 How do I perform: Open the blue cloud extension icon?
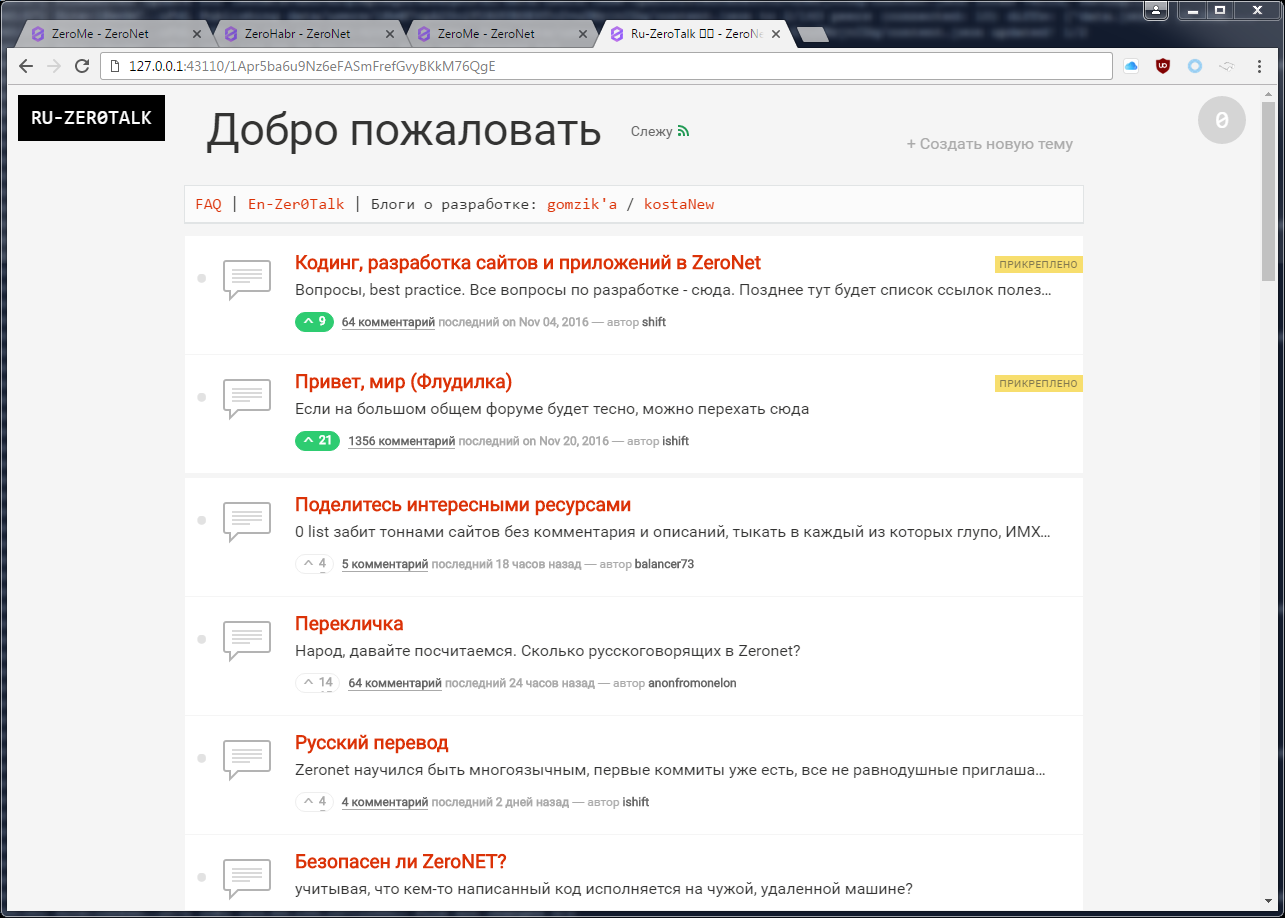coord(1132,66)
